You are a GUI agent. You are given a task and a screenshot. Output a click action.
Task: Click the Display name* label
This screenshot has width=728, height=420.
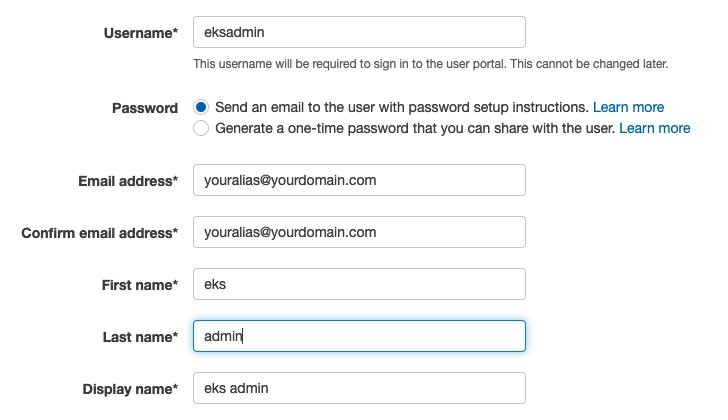tap(130, 389)
